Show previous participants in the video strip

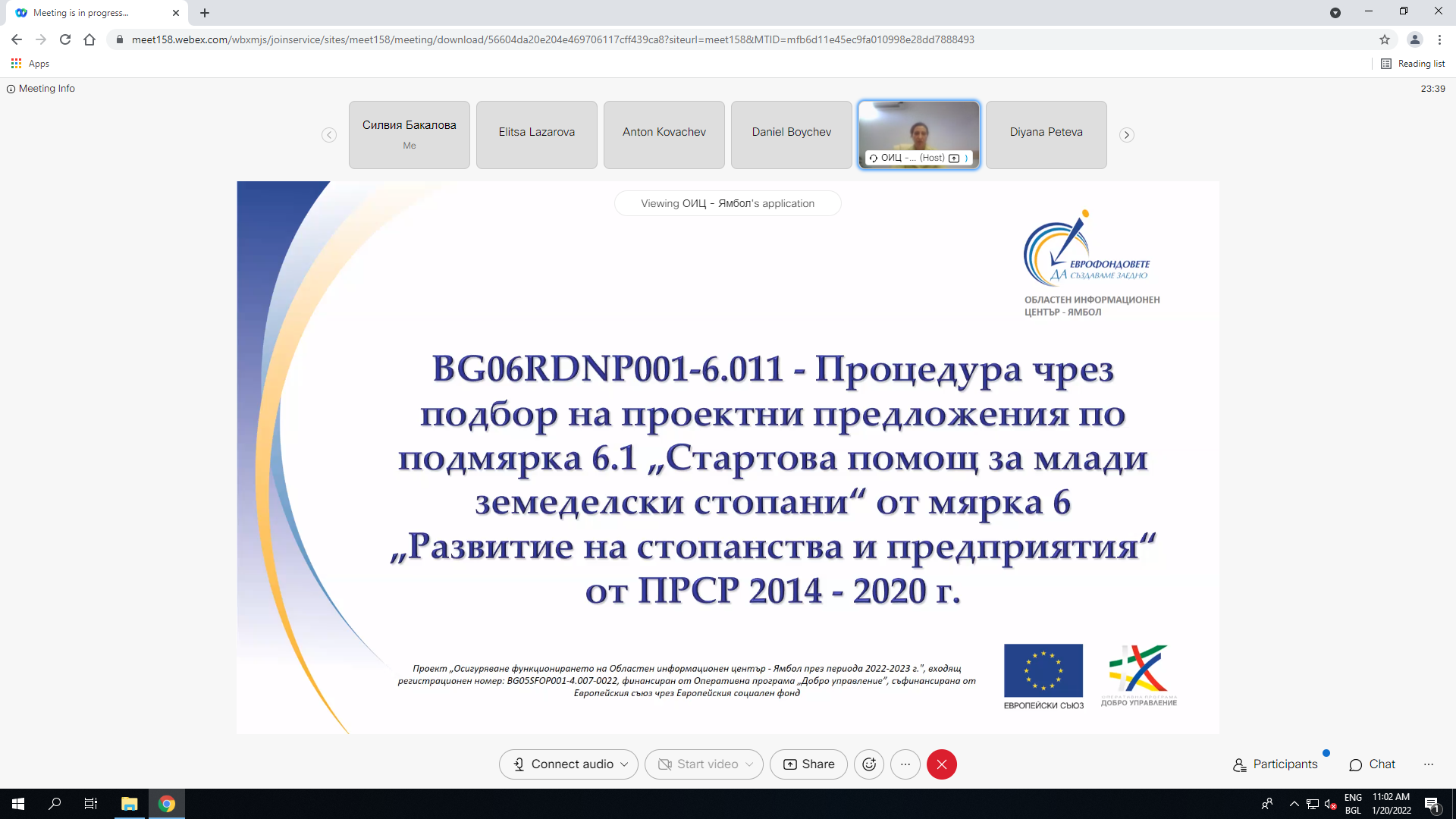coord(329,135)
